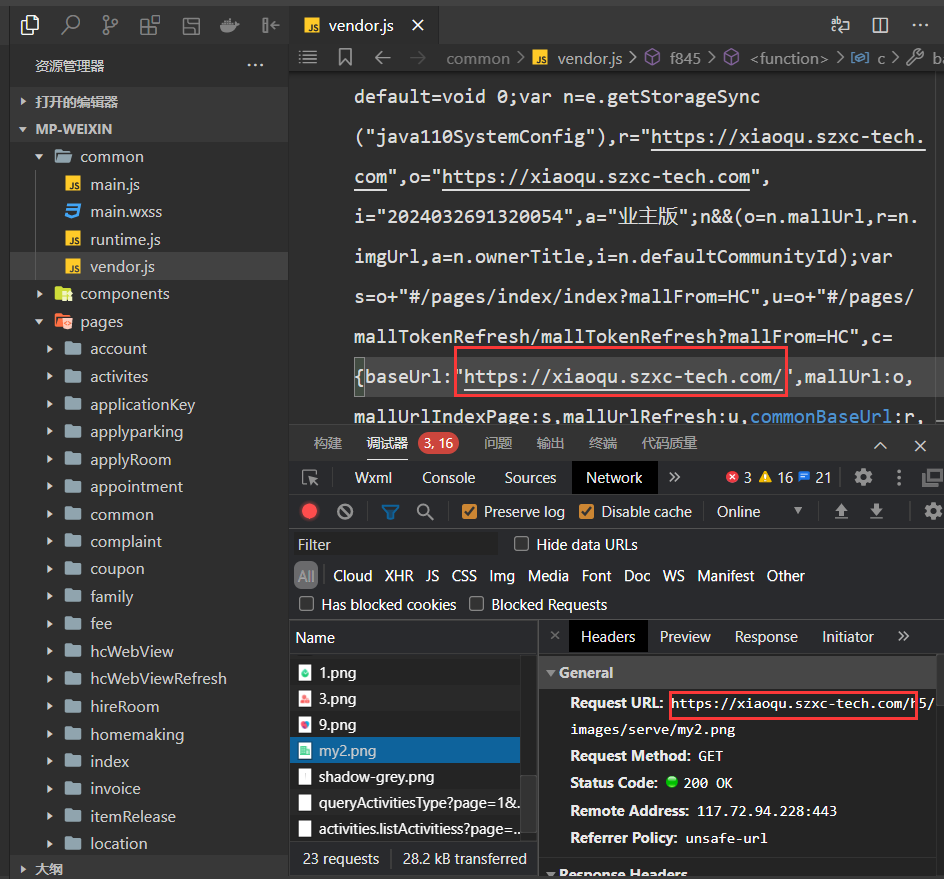Select the All request filter
The height and width of the screenshot is (879, 944).
(x=306, y=576)
